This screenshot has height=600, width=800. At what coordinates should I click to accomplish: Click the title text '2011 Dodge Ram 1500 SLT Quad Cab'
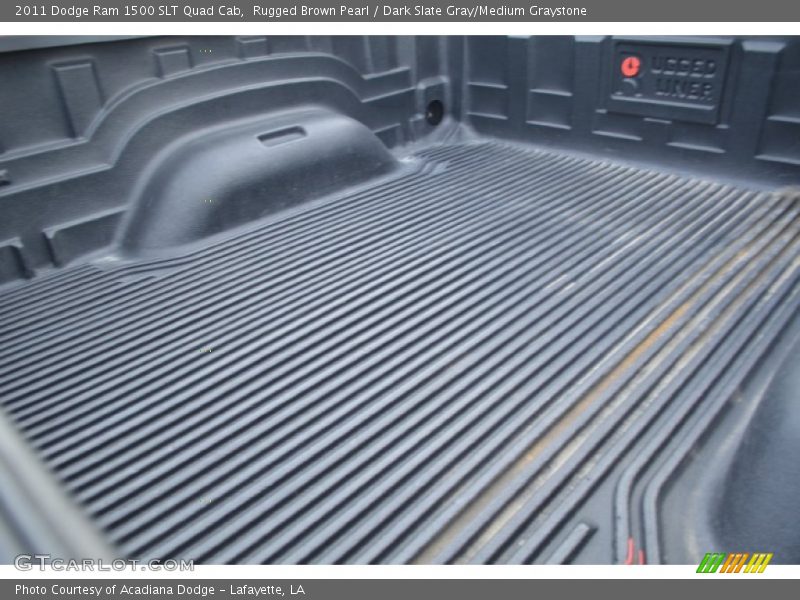(x=129, y=11)
